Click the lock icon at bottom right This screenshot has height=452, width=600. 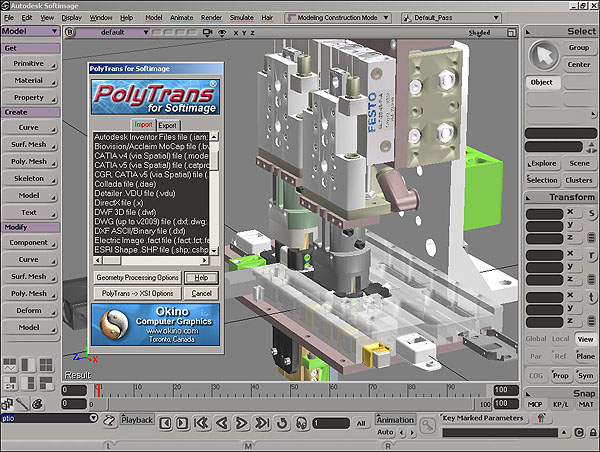[x=593, y=432]
